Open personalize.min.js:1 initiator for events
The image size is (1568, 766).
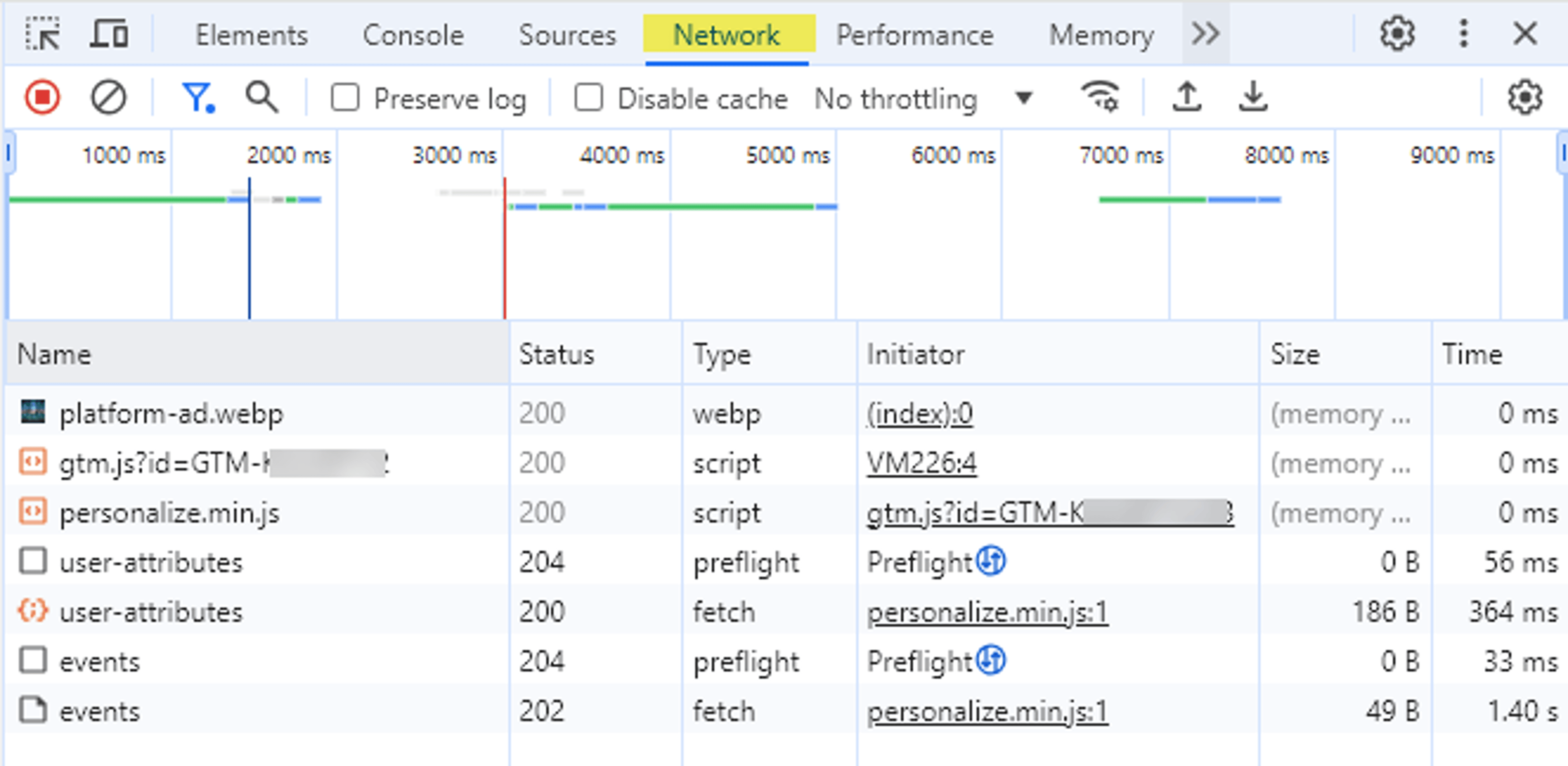[x=987, y=712]
